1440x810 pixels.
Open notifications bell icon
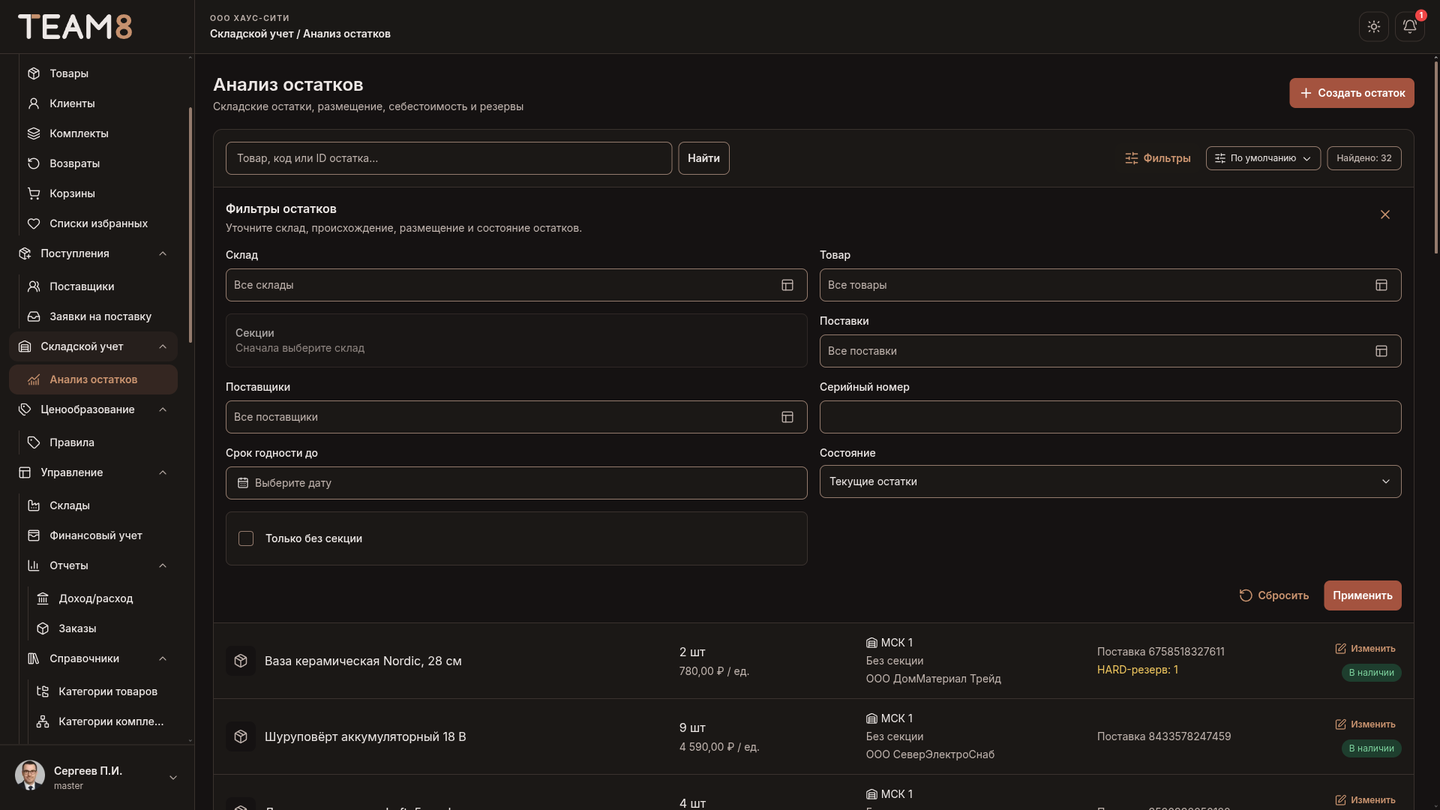pos(1410,27)
